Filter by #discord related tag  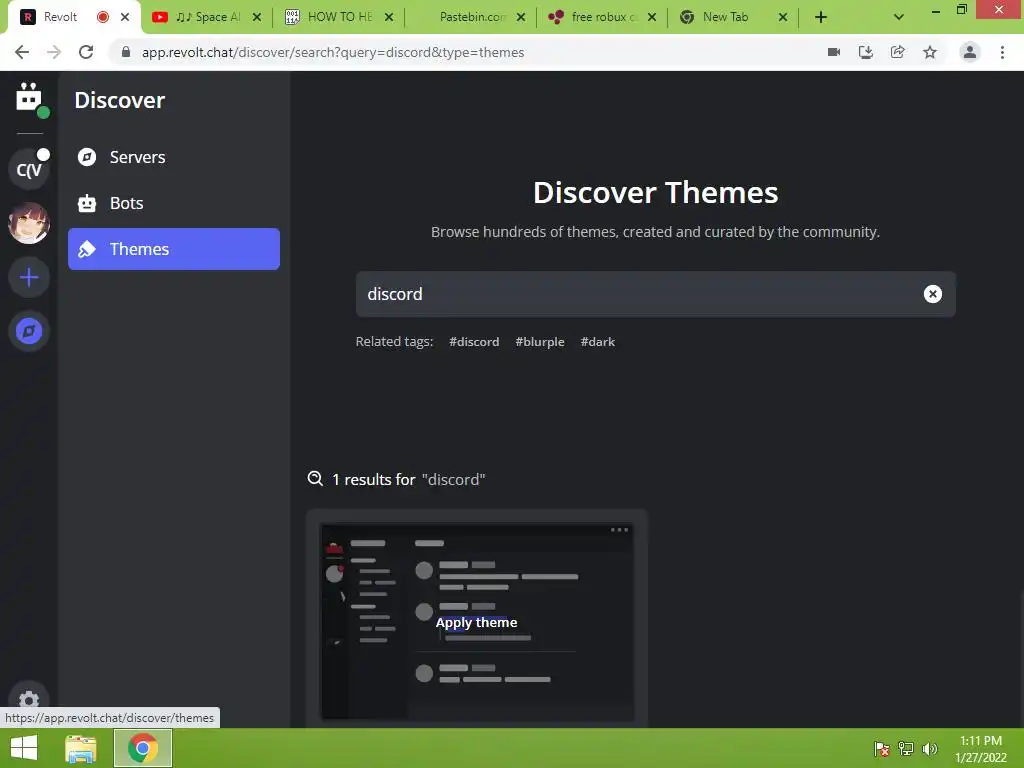[x=474, y=342]
